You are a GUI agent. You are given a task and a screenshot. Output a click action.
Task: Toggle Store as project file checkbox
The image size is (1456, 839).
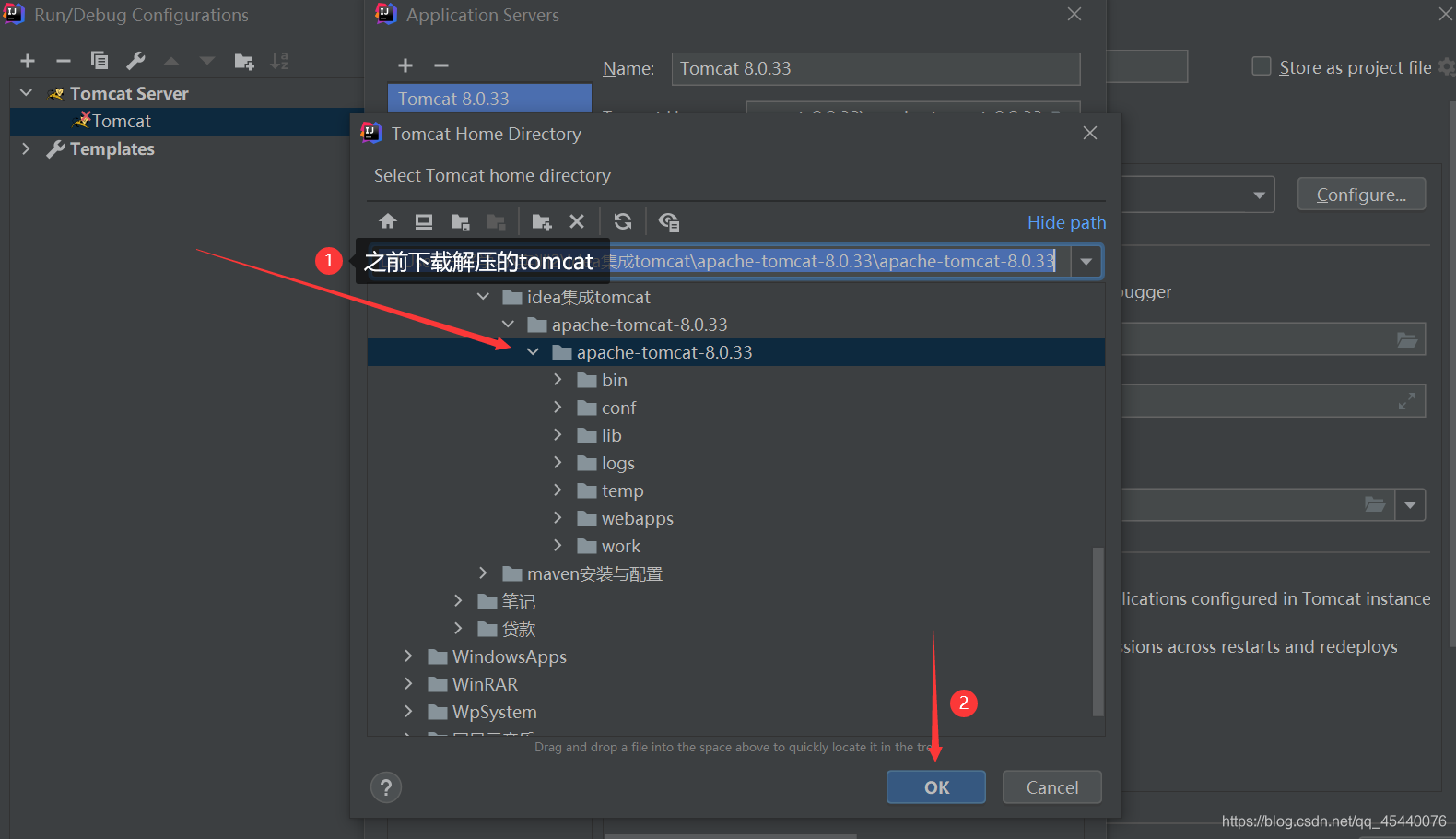(1262, 66)
